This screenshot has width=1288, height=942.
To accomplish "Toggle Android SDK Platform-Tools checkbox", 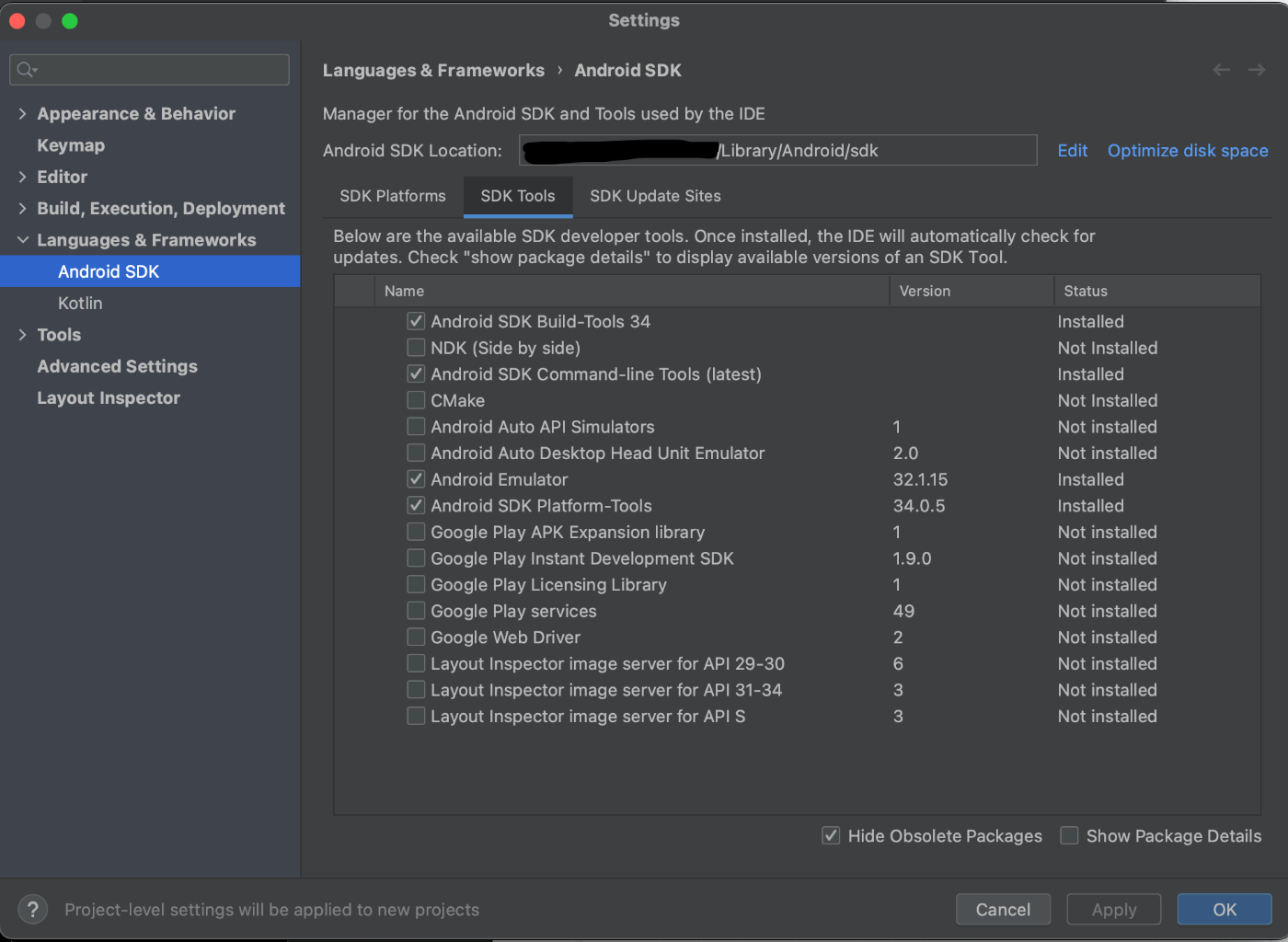I will pos(416,505).
